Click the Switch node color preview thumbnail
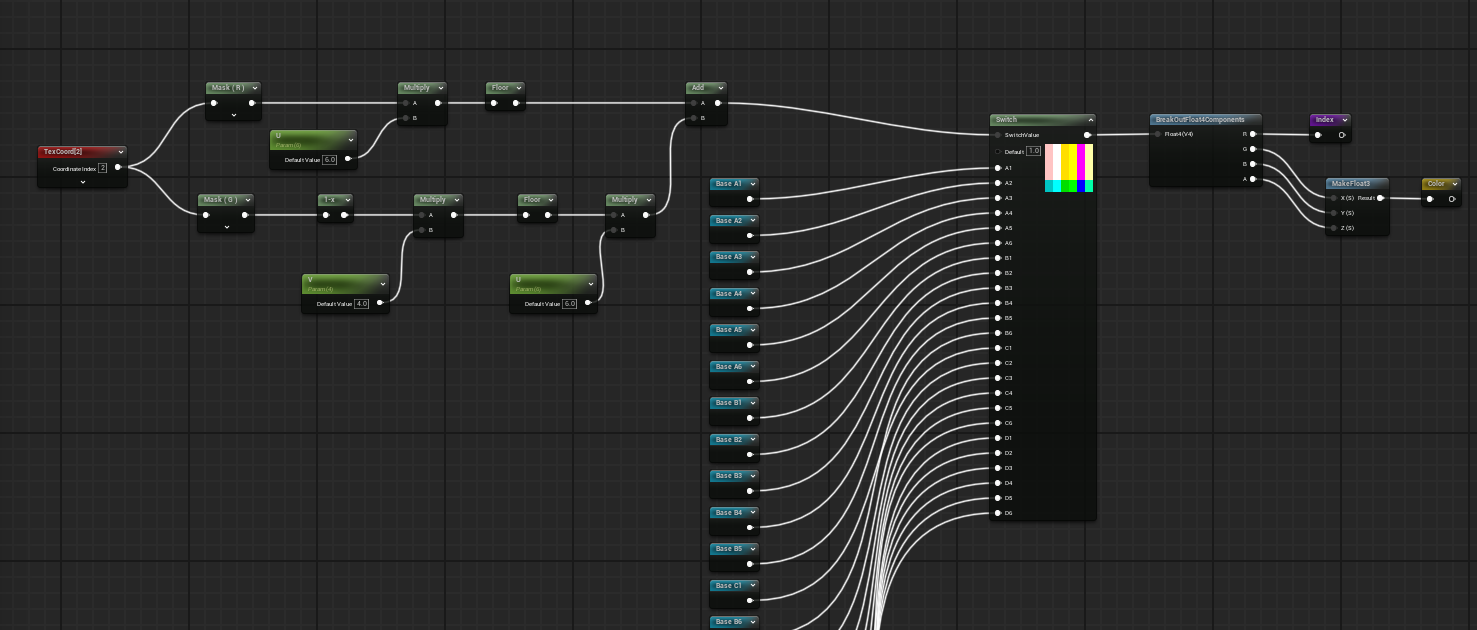Image resolution: width=1477 pixels, height=630 pixels. click(x=1069, y=168)
